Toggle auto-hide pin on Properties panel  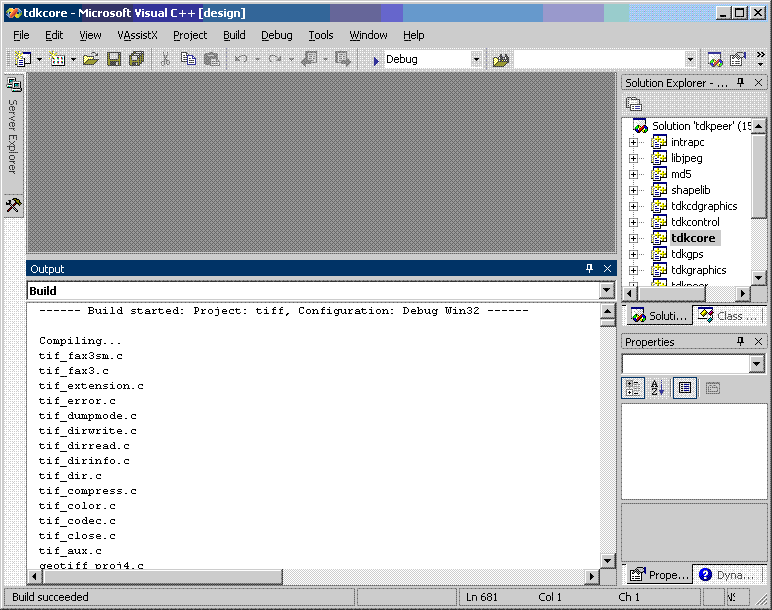(x=740, y=341)
